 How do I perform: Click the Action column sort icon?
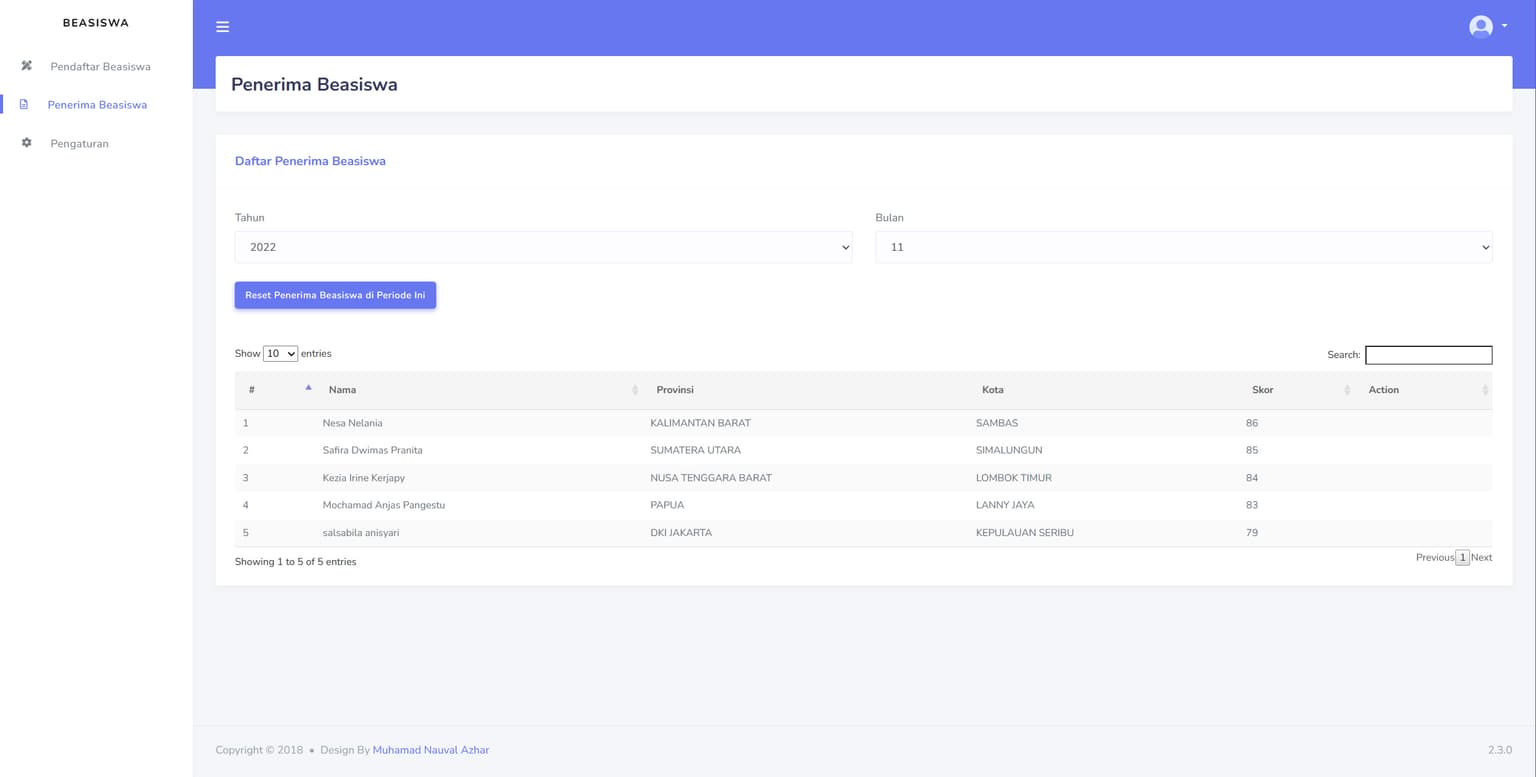(1485, 390)
